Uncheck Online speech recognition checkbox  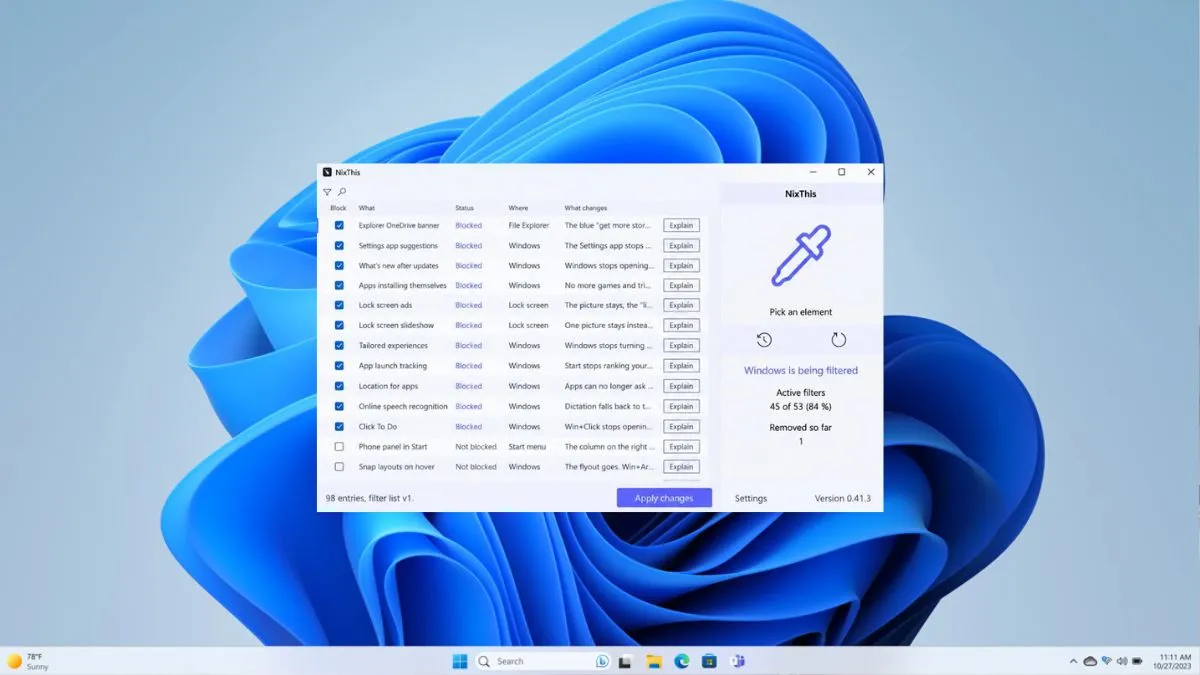point(339,406)
